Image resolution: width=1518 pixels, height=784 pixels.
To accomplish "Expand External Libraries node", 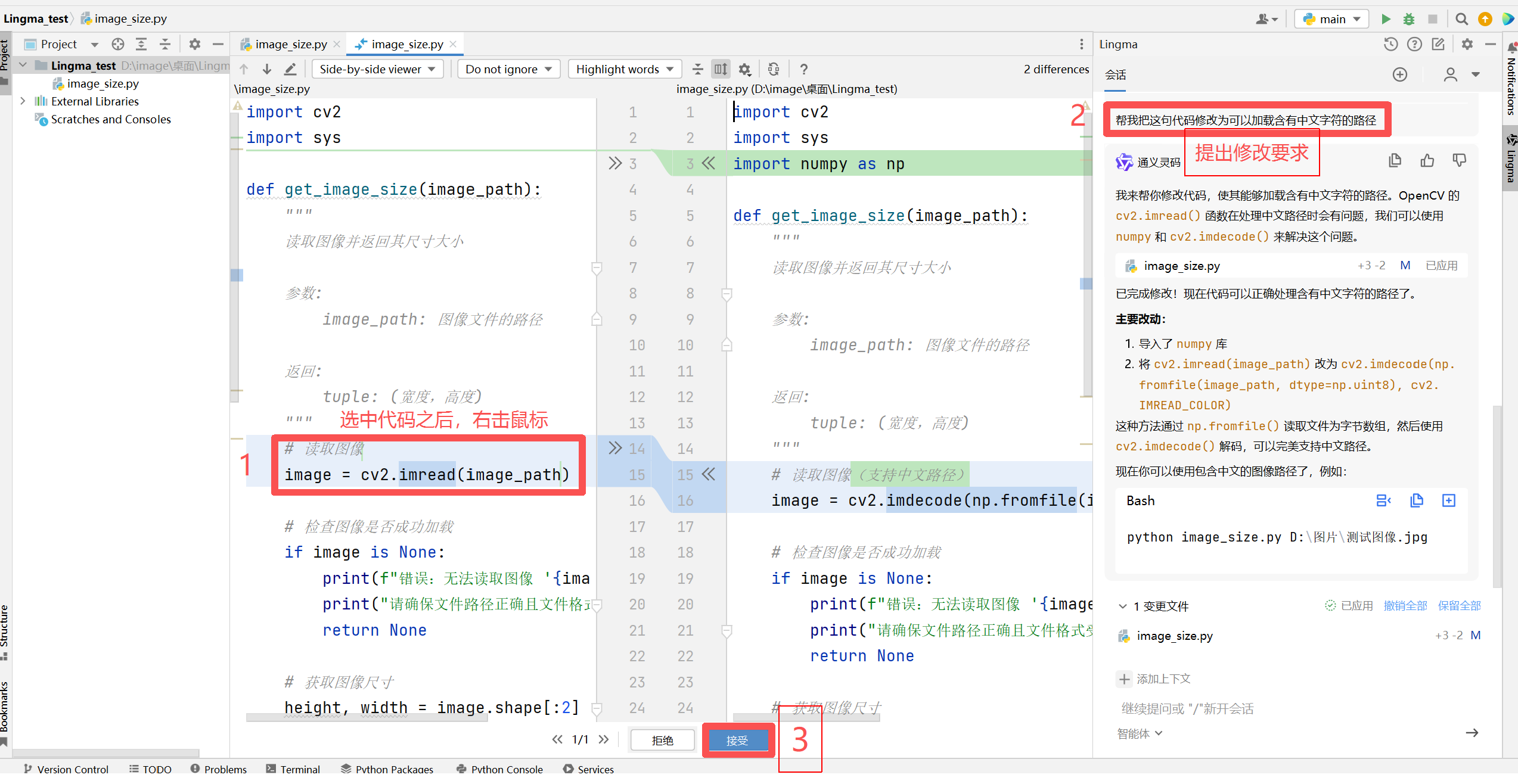I will pyautogui.click(x=23, y=101).
